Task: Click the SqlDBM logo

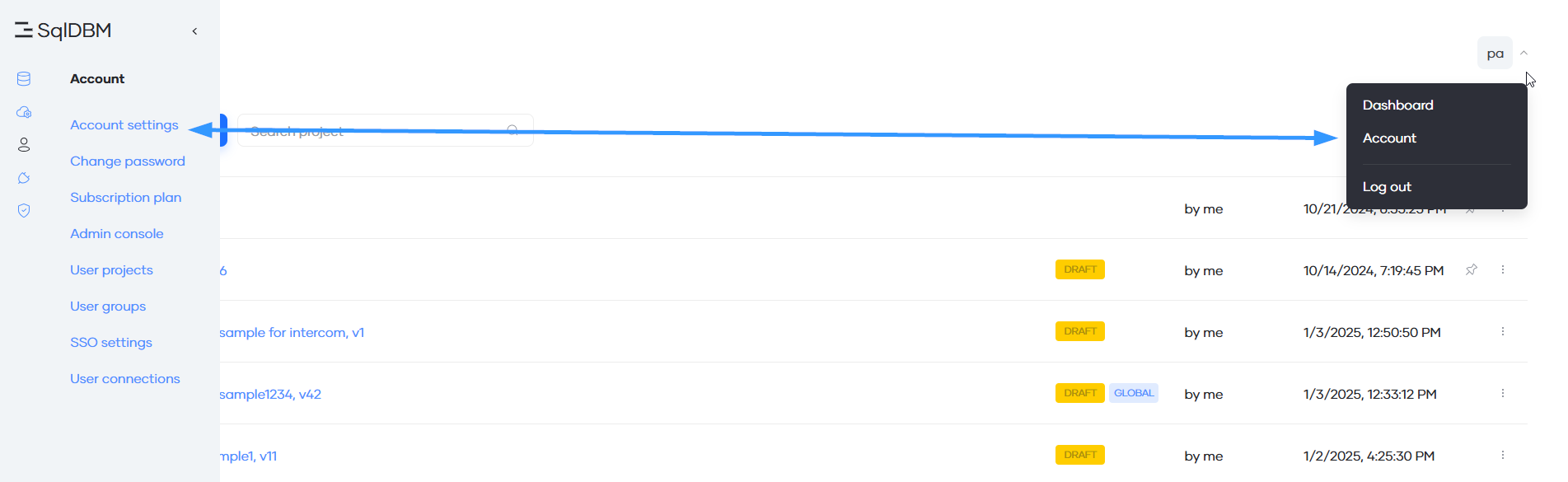Action: pos(63,30)
